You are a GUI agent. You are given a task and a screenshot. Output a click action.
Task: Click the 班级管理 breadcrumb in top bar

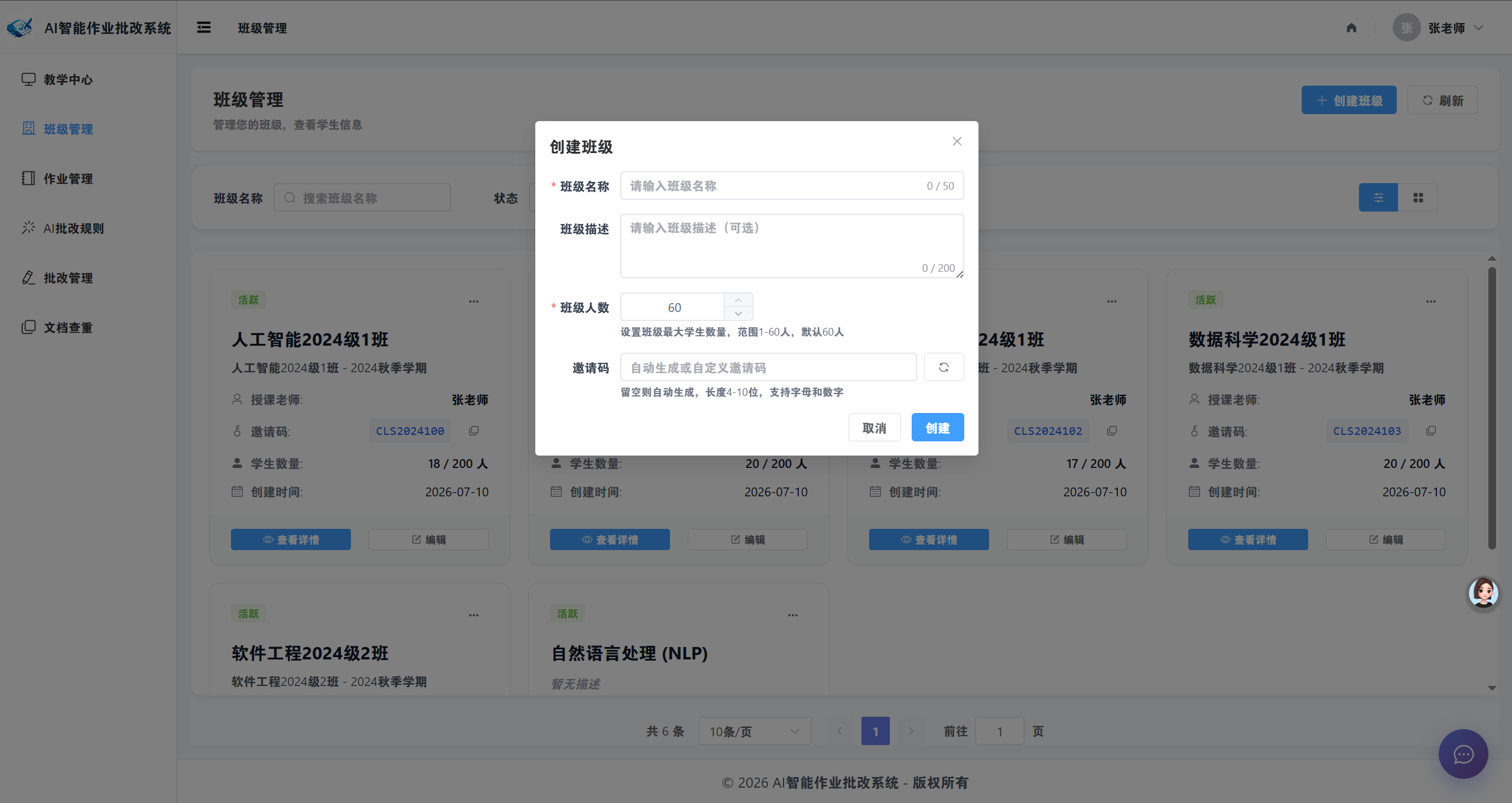(x=262, y=28)
